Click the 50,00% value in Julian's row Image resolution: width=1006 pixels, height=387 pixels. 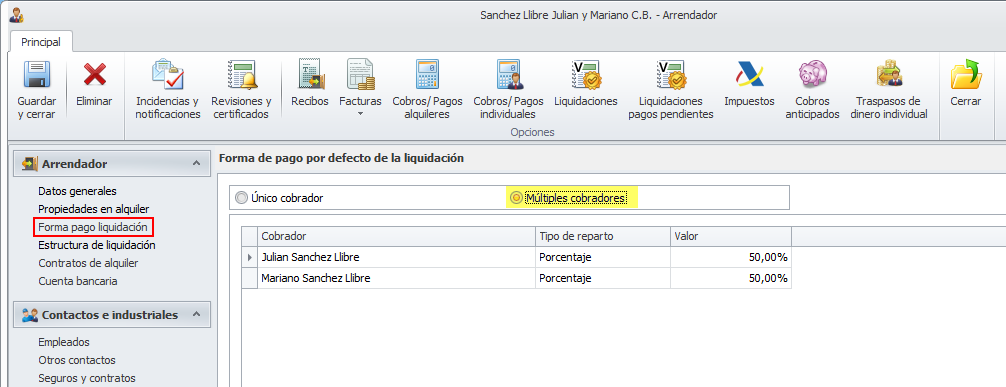[x=731, y=257]
